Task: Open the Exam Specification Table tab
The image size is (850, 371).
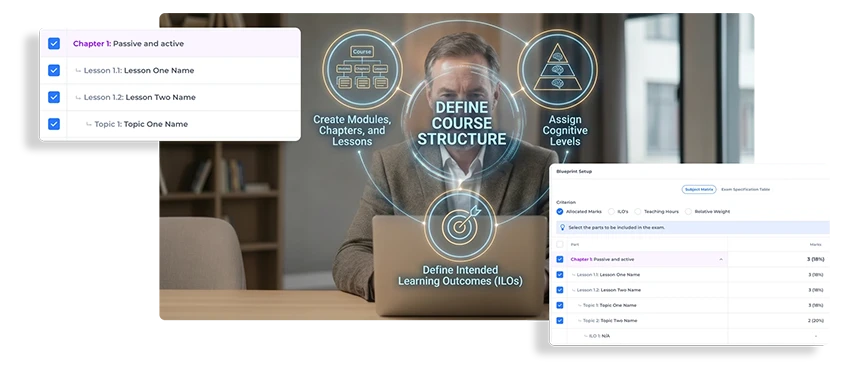Action: [745, 189]
